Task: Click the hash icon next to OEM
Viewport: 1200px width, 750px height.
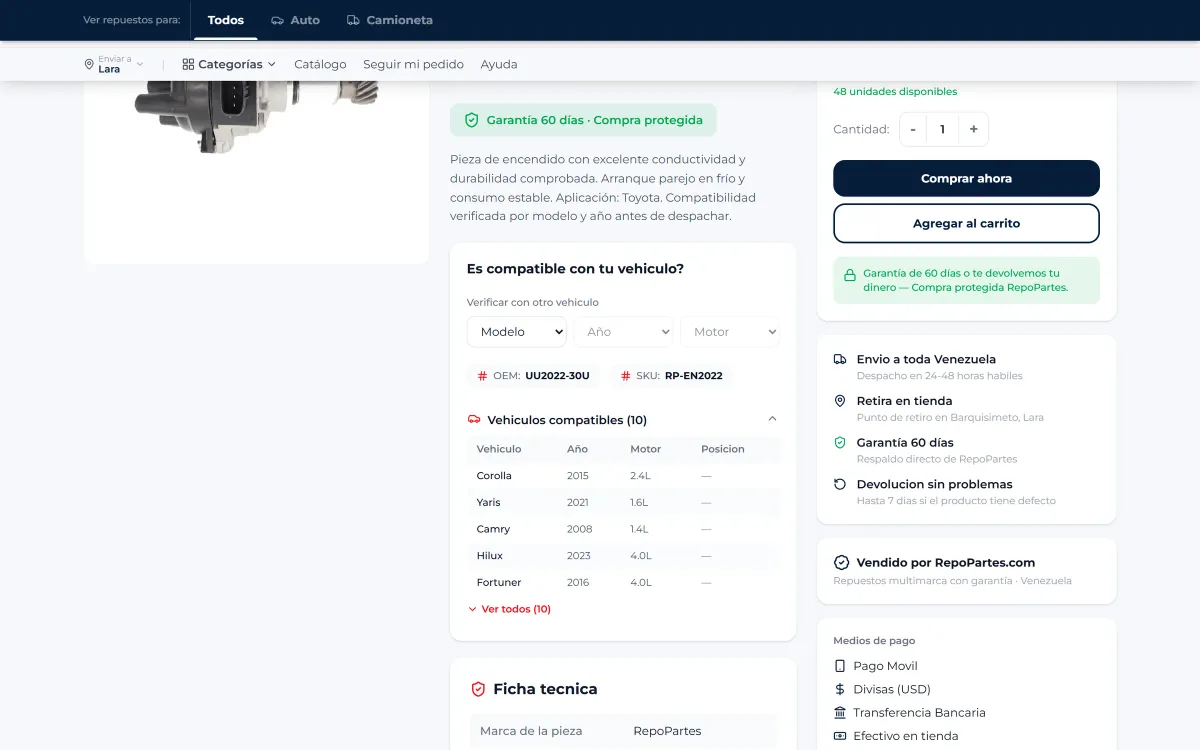Action: coord(482,376)
